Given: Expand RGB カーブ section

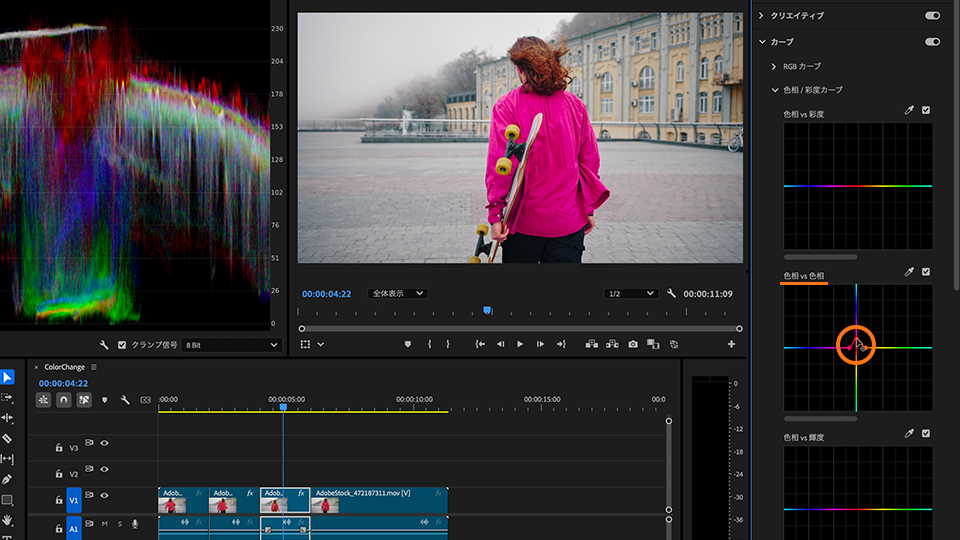Looking at the screenshot, I should pyautogui.click(x=774, y=66).
